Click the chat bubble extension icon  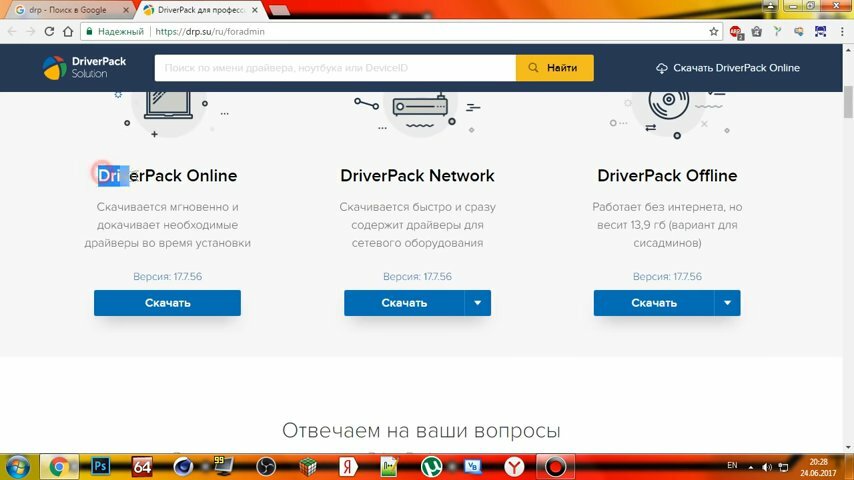[798, 32]
